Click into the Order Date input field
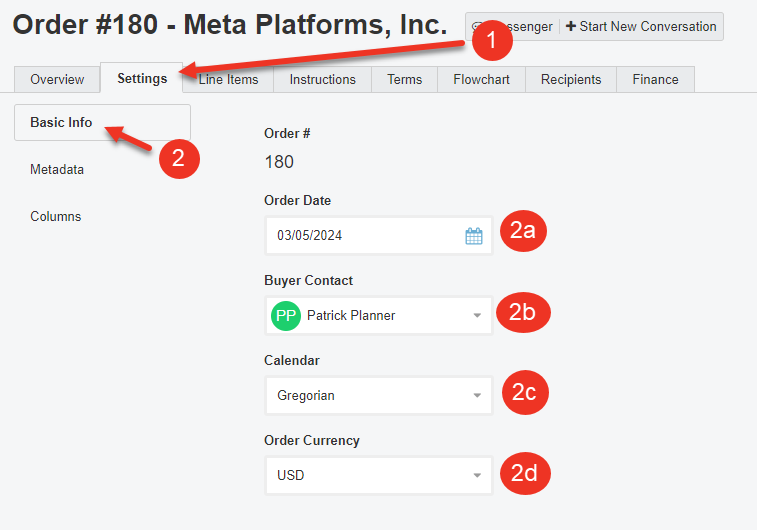757x530 pixels. (x=378, y=236)
